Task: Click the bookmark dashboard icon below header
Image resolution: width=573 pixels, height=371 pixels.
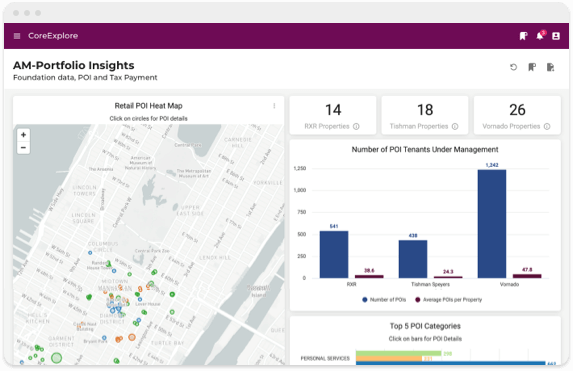Action: pos(532,67)
